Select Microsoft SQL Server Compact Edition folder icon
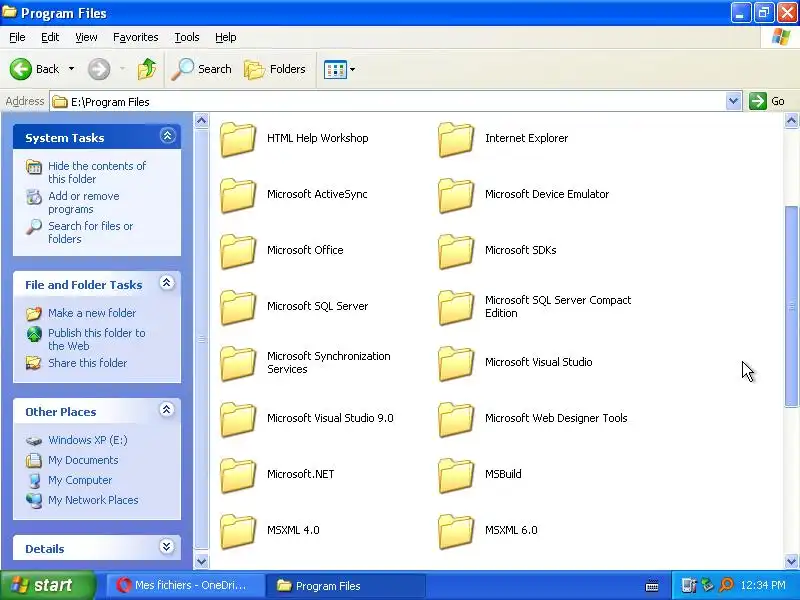800x600 pixels. coord(456,307)
